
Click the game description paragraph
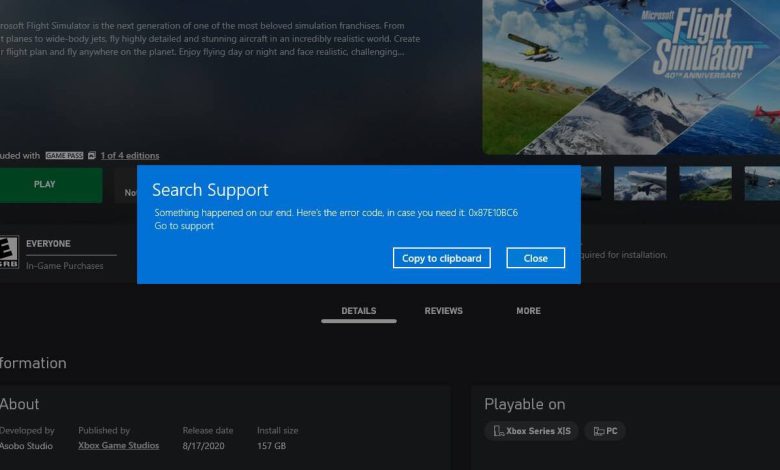click(210, 39)
